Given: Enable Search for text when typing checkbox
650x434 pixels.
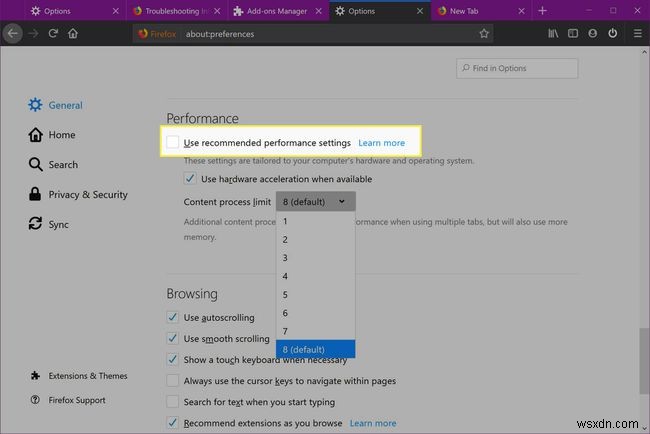Looking at the screenshot, I should [172, 402].
